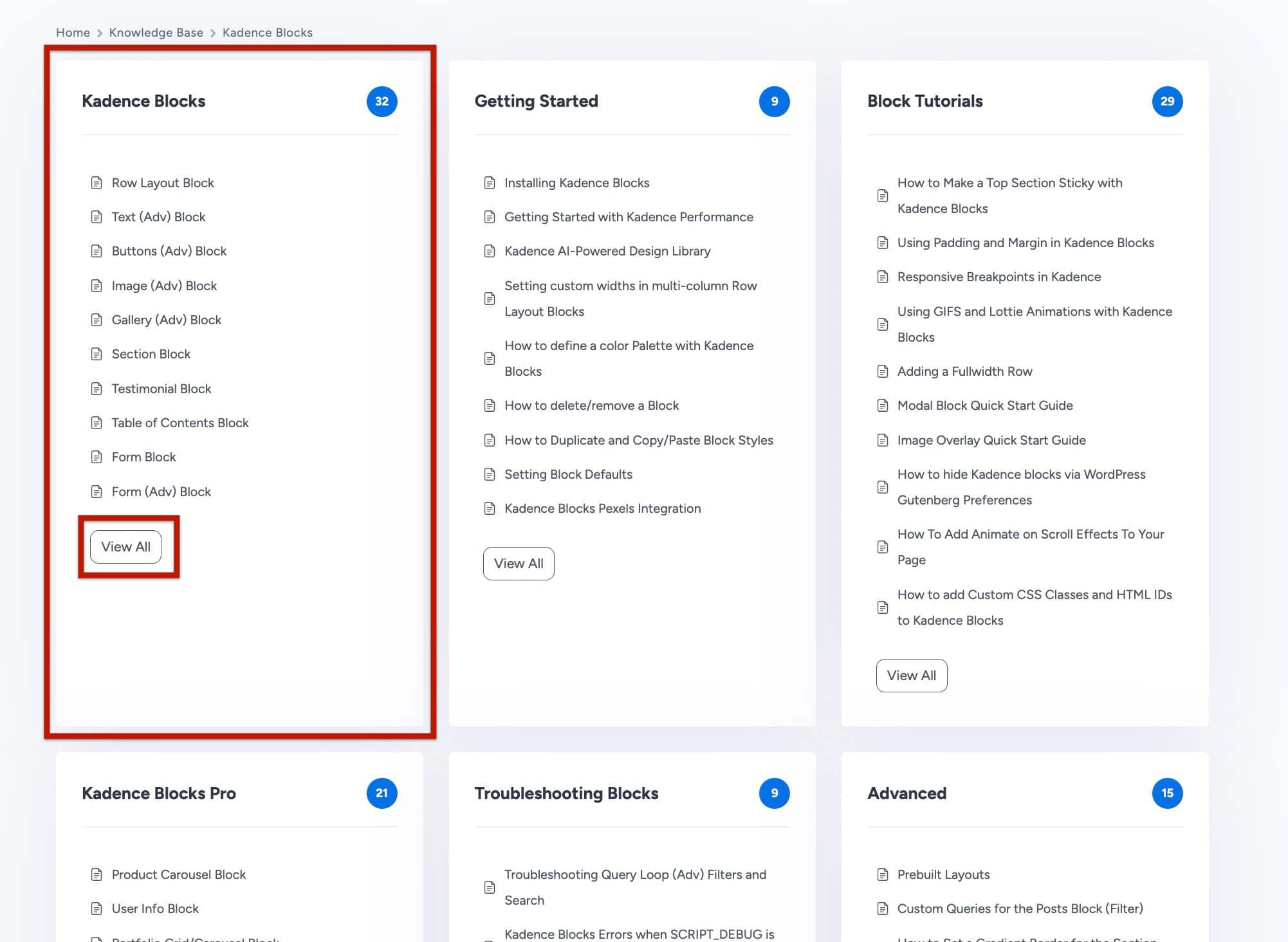
Task: Open the Text (Adv) Block article
Action: 158,217
